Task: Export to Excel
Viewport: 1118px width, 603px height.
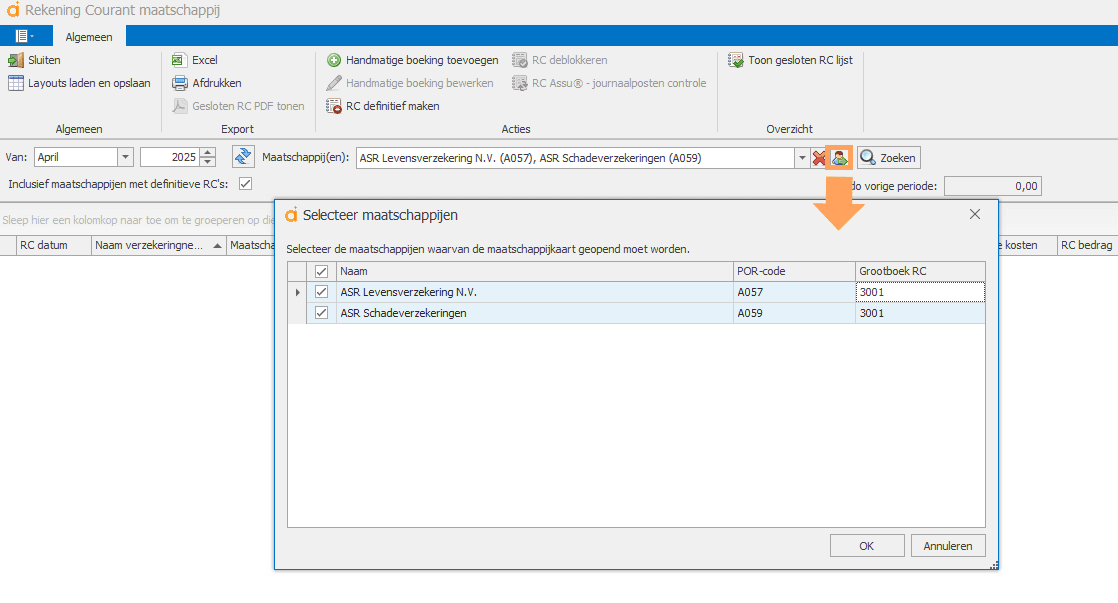Action: [x=195, y=61]
